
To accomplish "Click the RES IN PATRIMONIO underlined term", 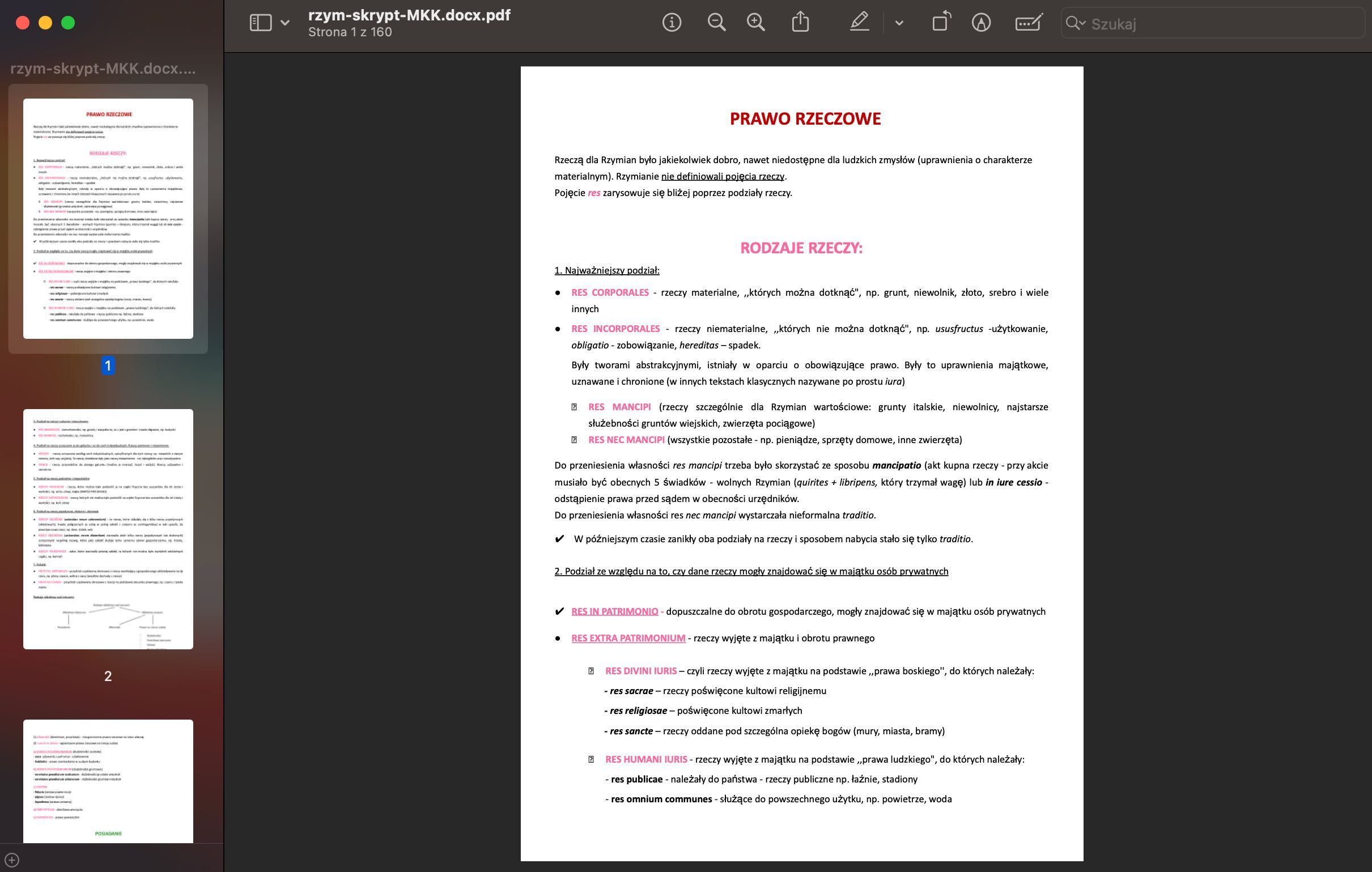I will click(x=615, y=612).
